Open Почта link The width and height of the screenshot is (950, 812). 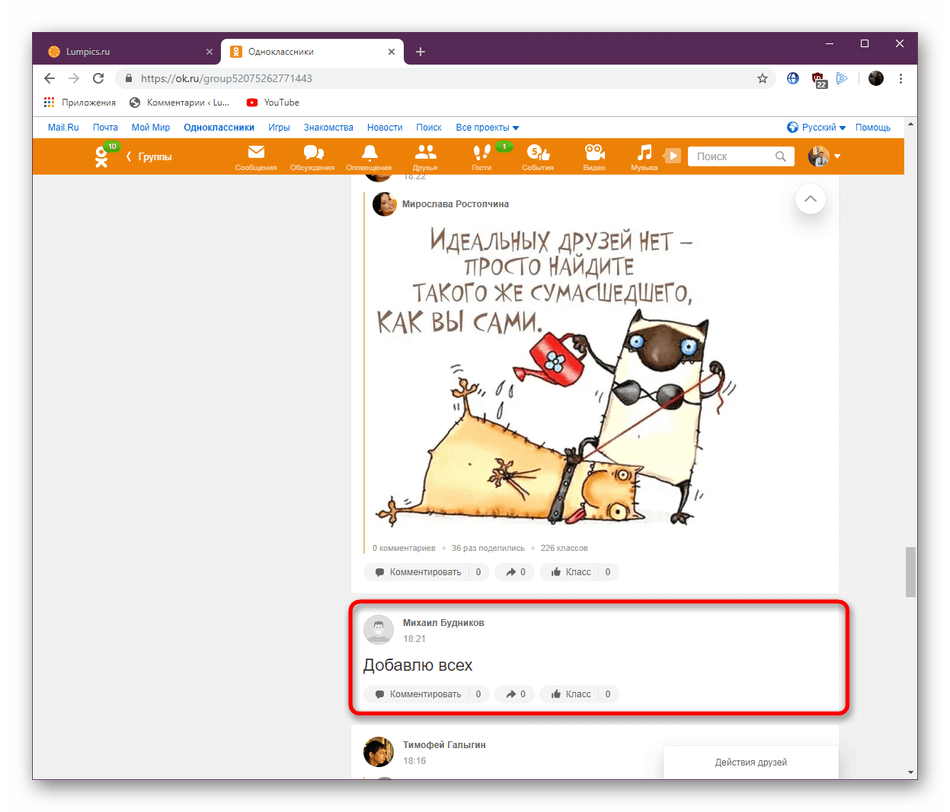(105, 127)
